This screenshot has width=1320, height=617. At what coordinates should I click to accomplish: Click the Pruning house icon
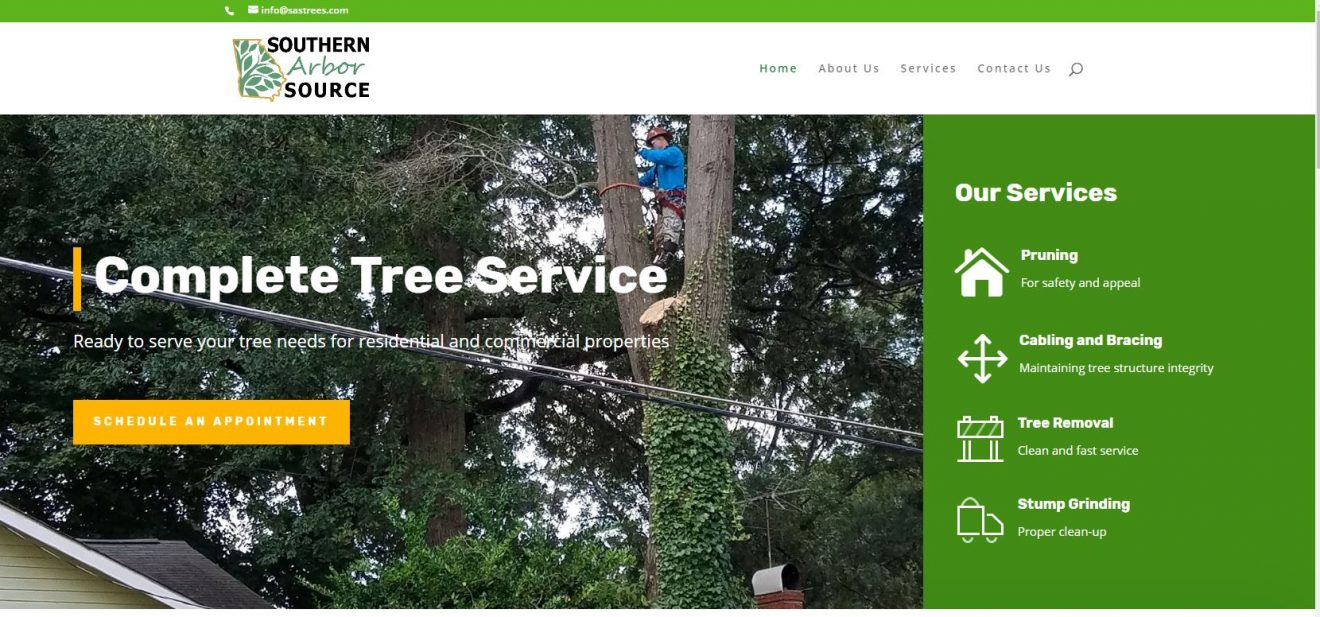tap(981, 272)
